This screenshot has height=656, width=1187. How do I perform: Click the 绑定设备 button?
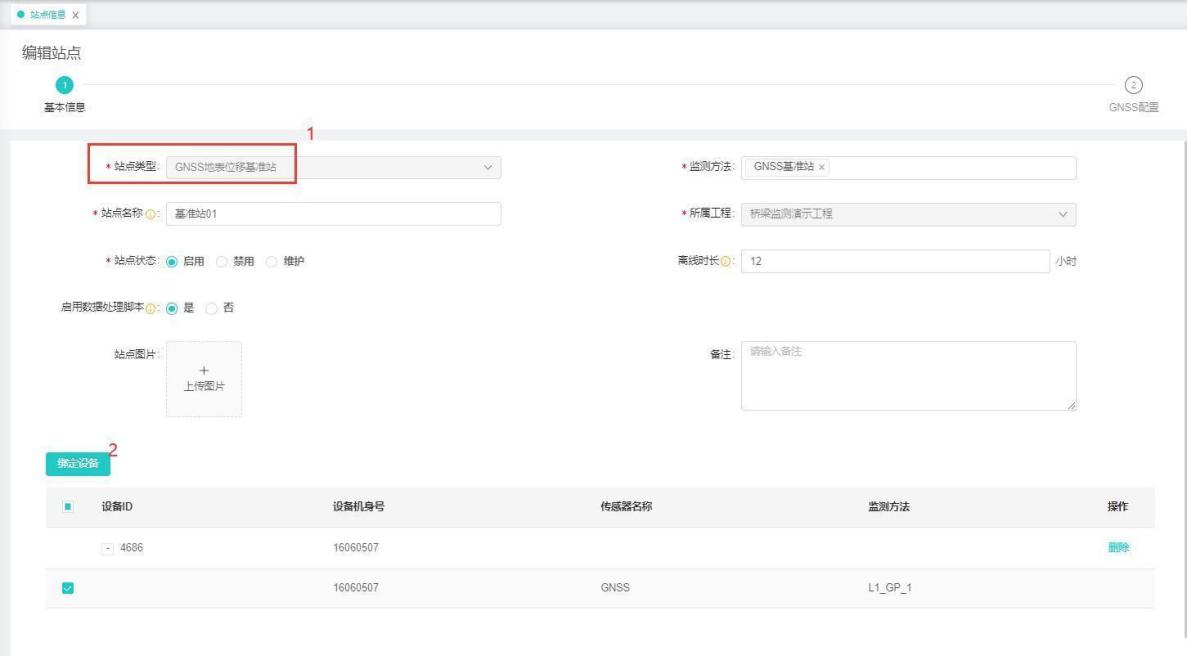78,464
